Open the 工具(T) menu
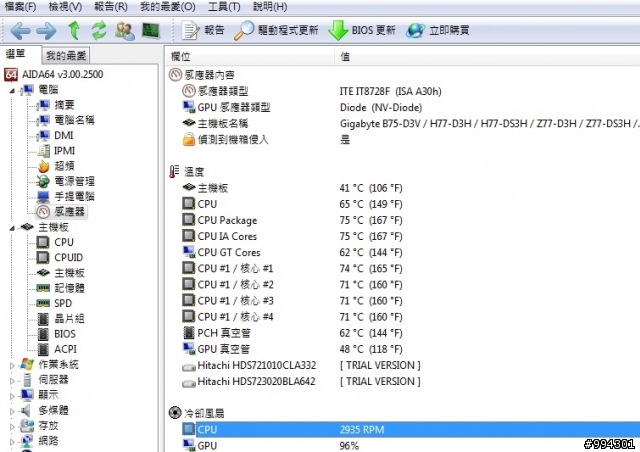 click(x=224, y=7)
